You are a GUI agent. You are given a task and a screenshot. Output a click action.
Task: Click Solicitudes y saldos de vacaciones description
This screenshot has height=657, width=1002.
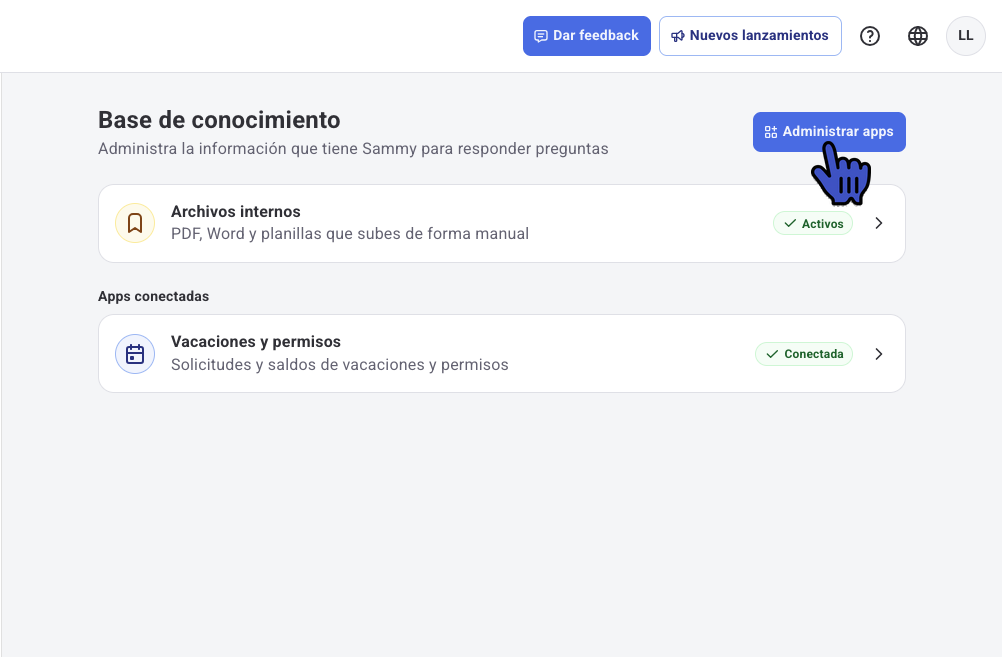(x=340, y=364)
